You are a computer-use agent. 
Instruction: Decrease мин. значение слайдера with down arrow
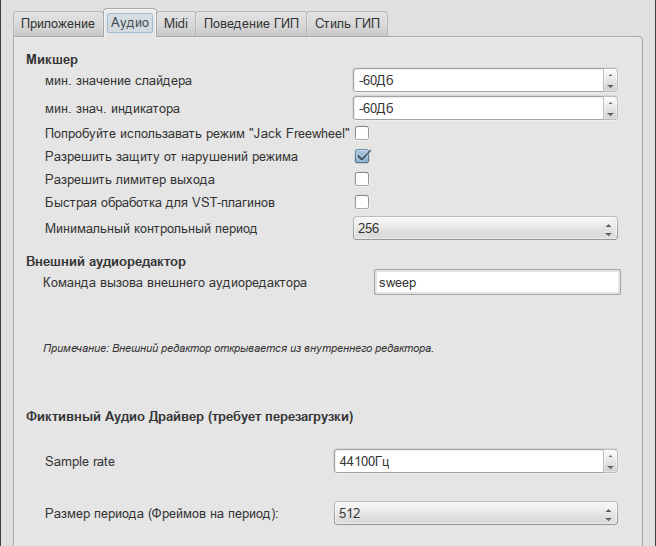(610, 86)
